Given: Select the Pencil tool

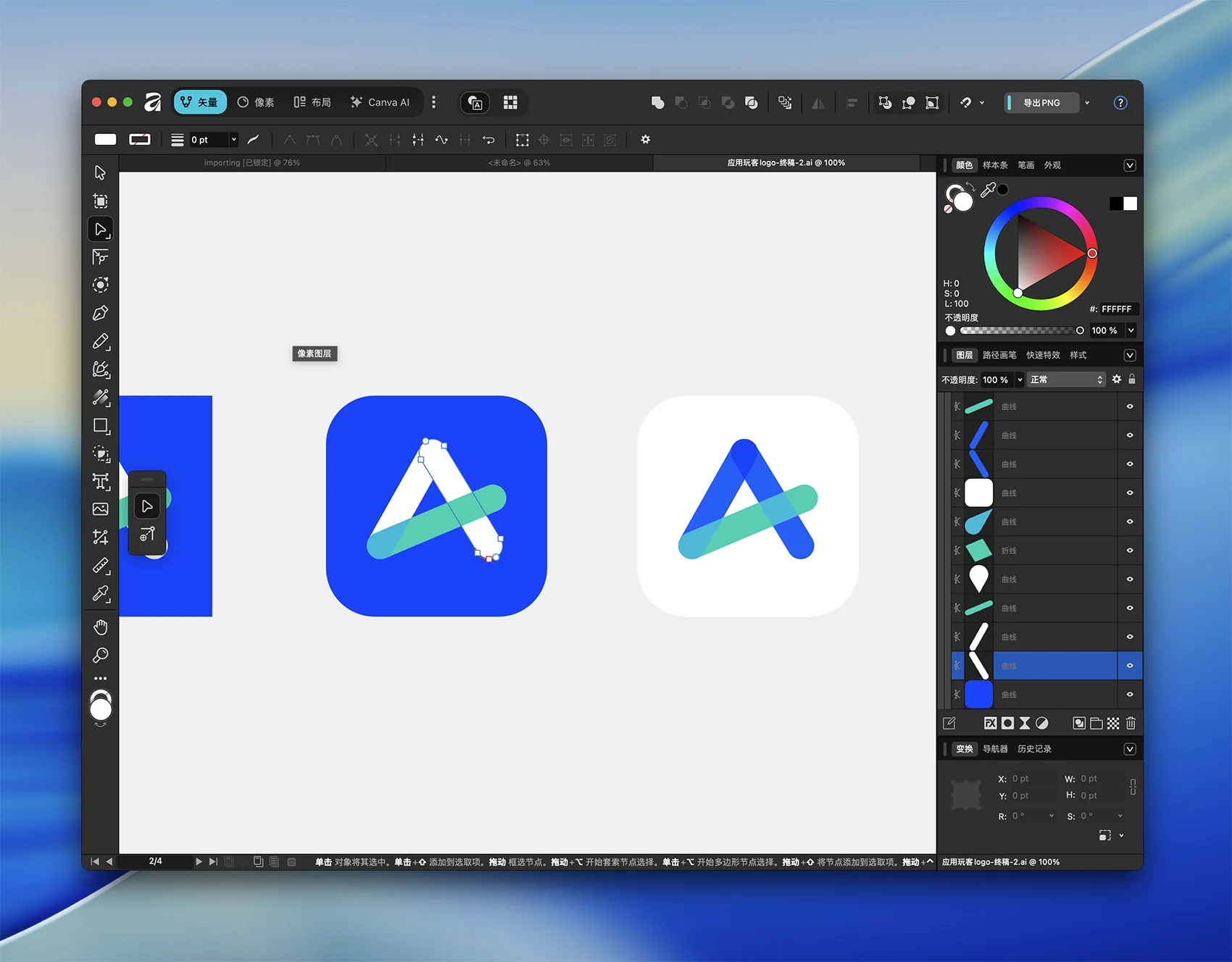Looking at the screenshot, I should tap(101, 341).
